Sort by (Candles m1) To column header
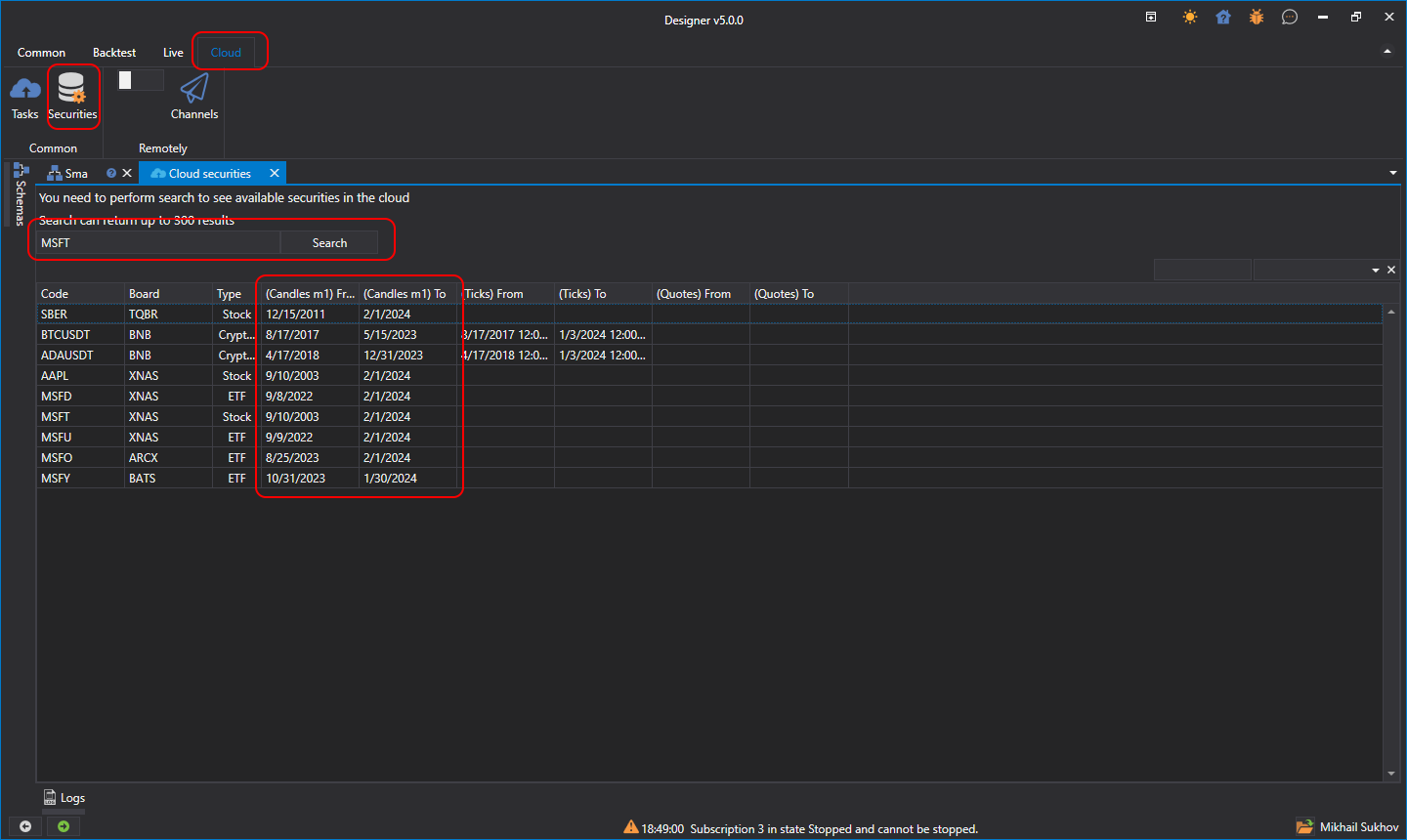The image size is (1407, 840). pos(407,294)
